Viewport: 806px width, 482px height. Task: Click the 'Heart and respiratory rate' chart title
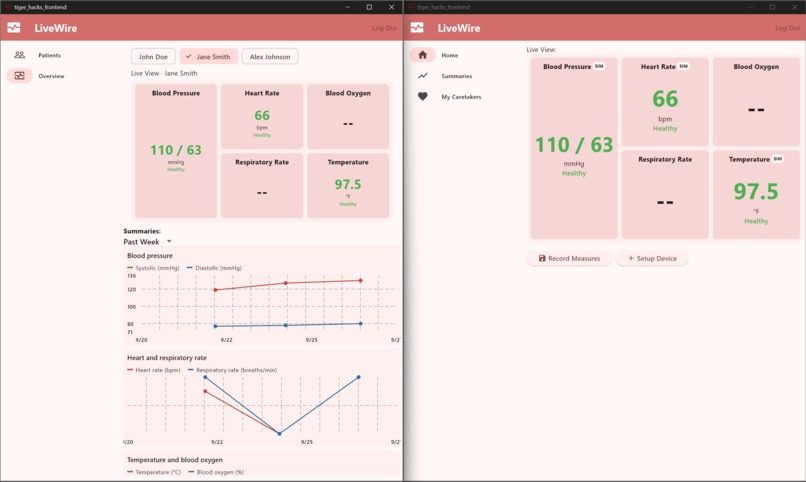click(x=167, y=358)
